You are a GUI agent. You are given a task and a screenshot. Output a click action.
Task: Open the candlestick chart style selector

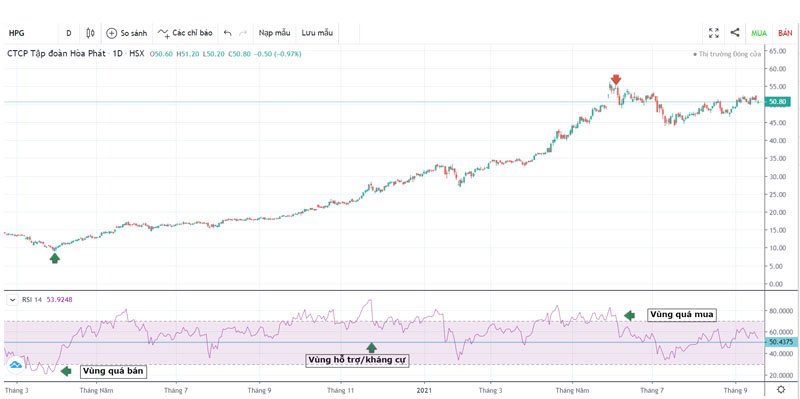[90, 33]
